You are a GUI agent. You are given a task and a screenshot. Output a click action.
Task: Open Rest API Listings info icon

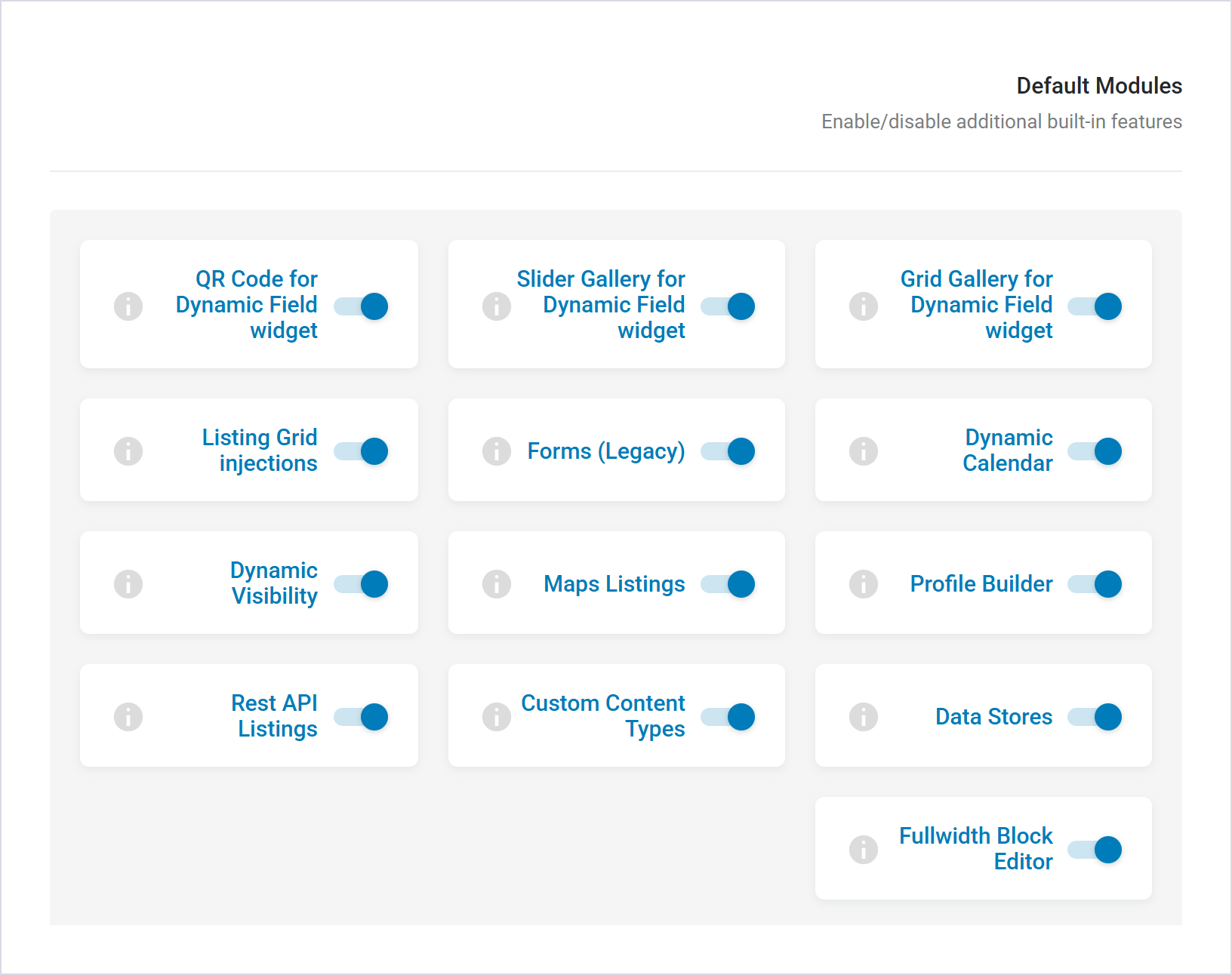128,717
